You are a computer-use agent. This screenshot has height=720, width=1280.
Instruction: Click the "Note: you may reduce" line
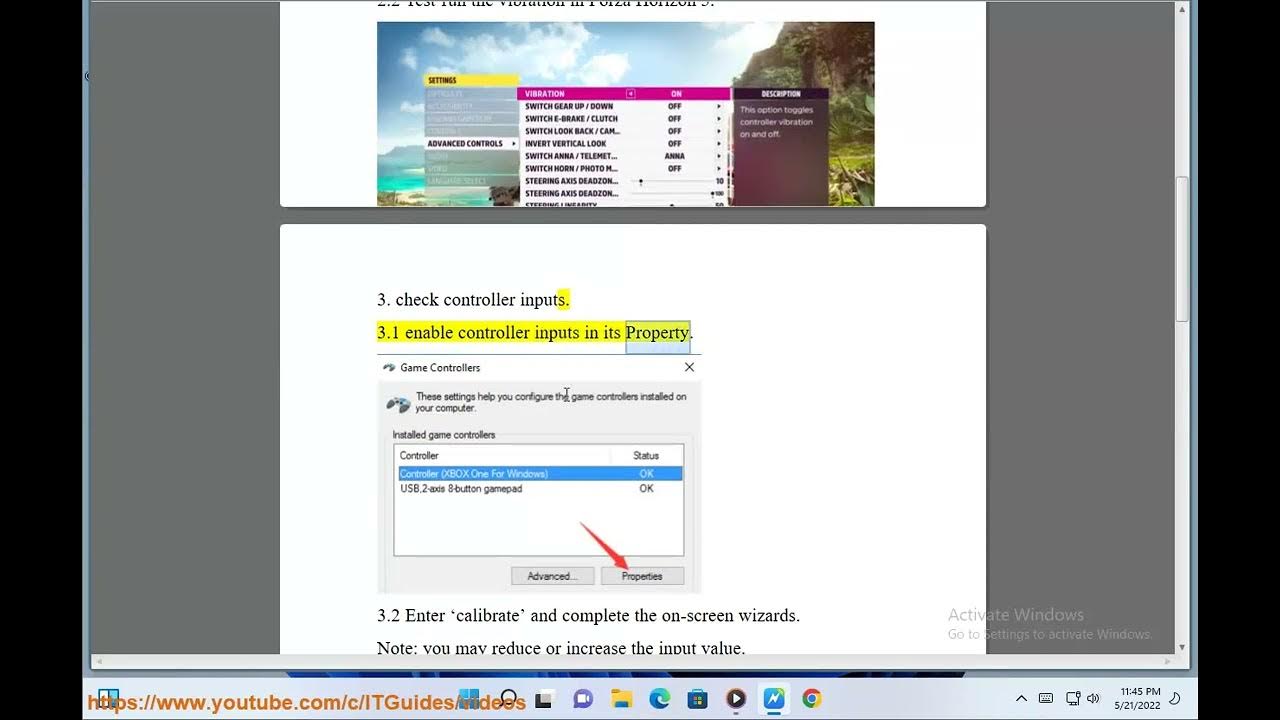point(561,647)
